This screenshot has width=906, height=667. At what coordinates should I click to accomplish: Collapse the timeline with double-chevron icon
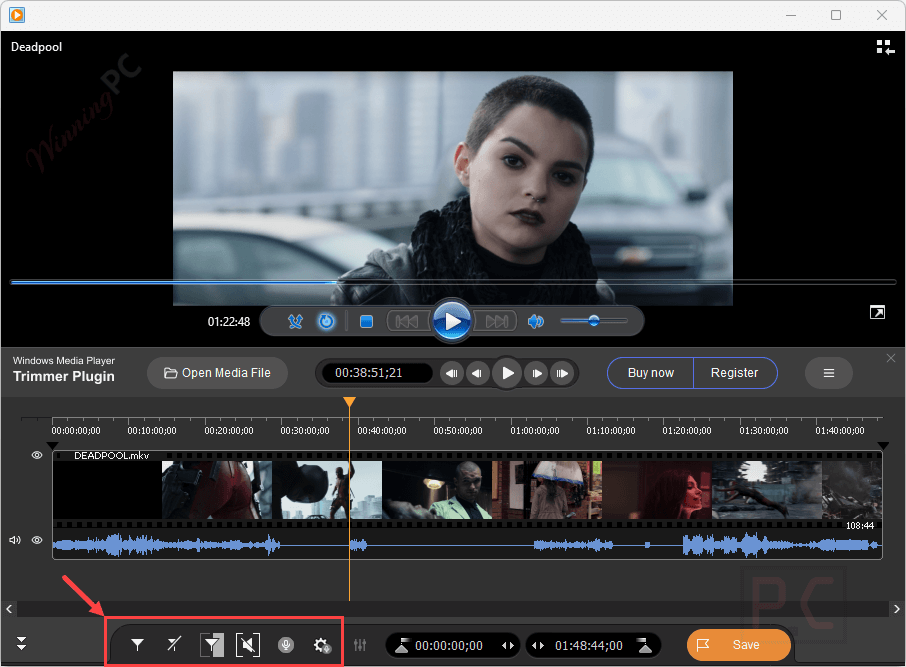(x=21, y=643)
